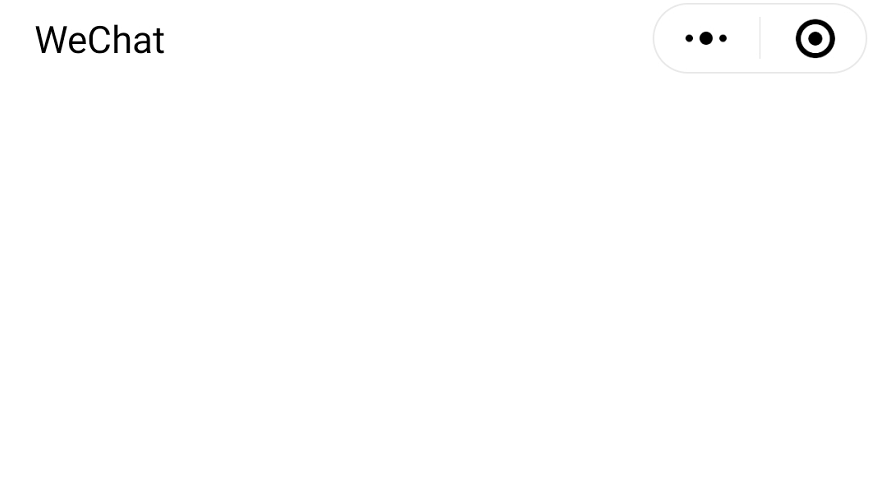Select the capsule button's left half

coord(706,38)
